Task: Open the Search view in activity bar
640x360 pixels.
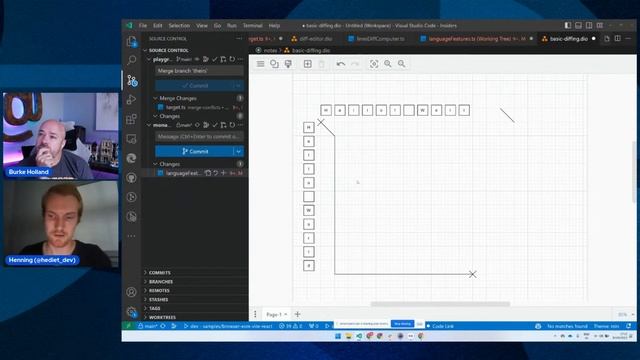Action: pyautogui.click(x=131, y=60)
